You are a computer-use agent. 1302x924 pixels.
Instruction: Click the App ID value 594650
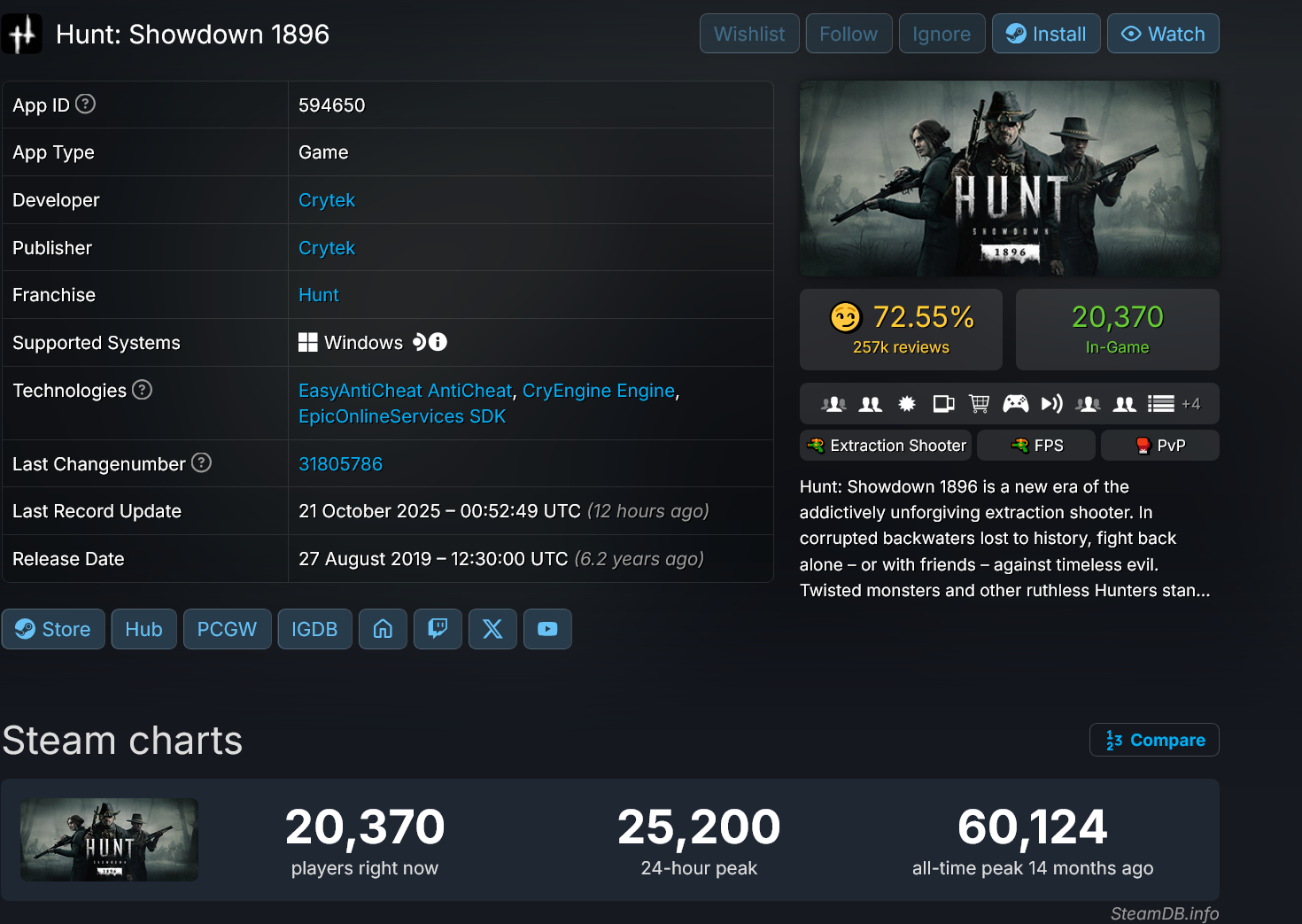click(x=332, y=105)
